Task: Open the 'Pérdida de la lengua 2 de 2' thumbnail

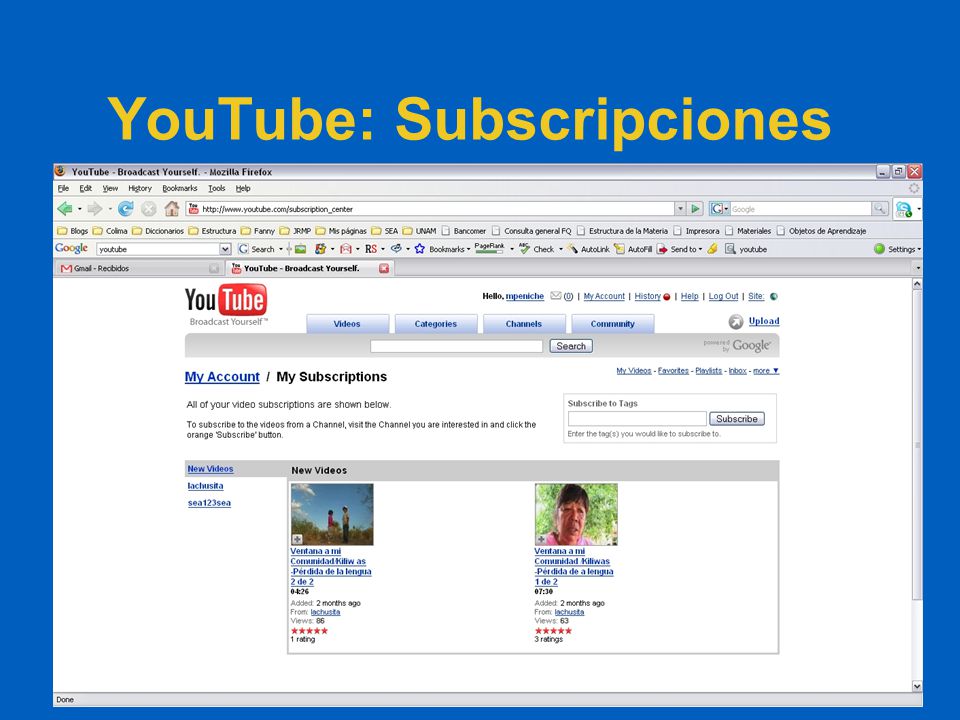Action: pos(332,514)
